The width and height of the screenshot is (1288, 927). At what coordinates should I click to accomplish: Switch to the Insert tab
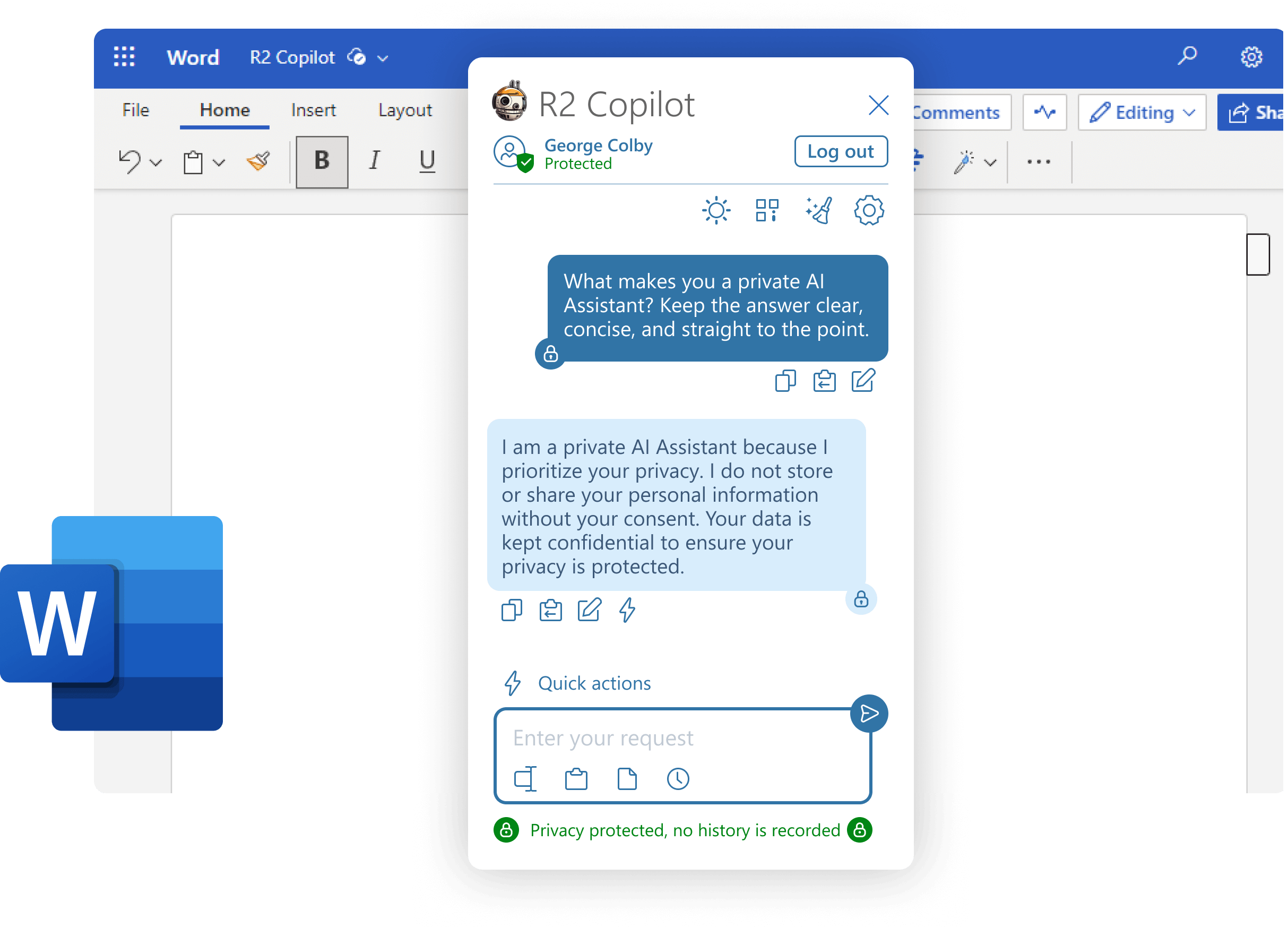click(314, 110)
